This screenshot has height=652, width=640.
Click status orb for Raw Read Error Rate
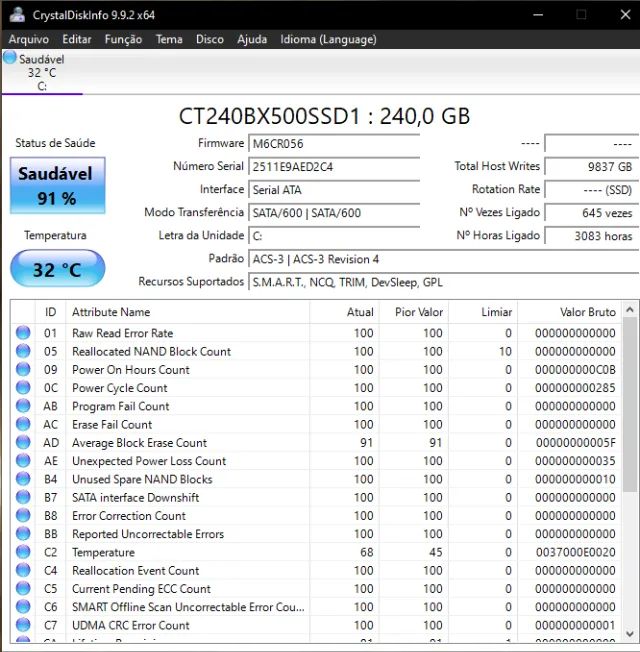(x=23, y=333)
